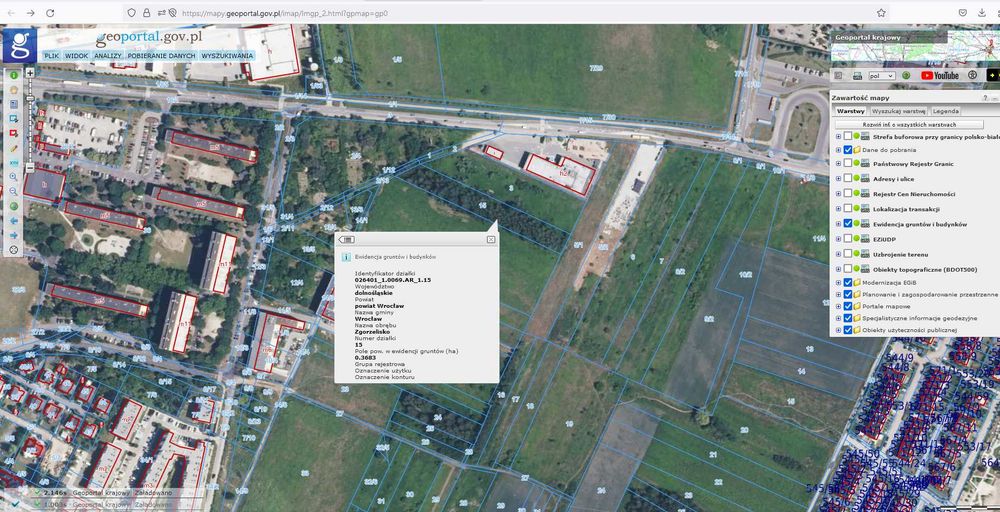1000x512 pixels.
Task: Open the POBIERANIE DANYCH menu
Action: 161,56
